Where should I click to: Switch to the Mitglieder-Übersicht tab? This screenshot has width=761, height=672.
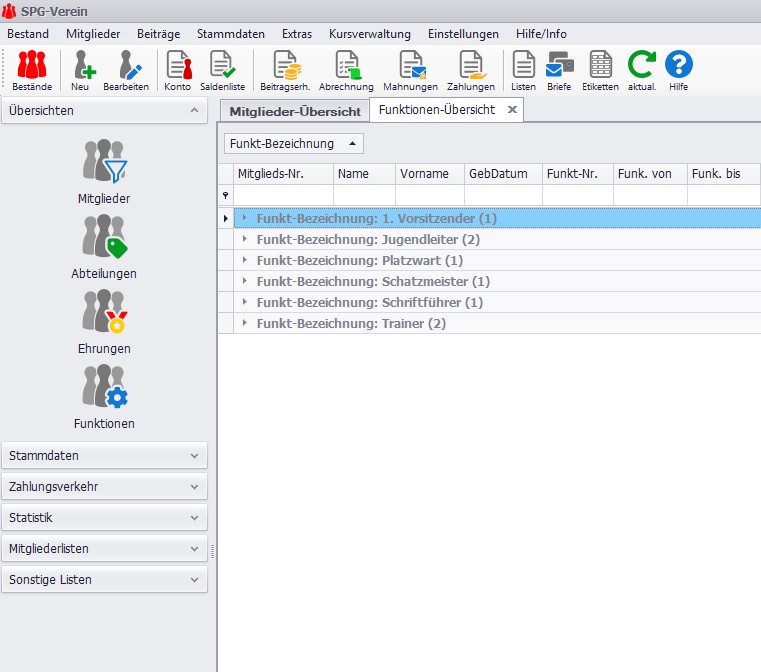[x=294, y=111]
